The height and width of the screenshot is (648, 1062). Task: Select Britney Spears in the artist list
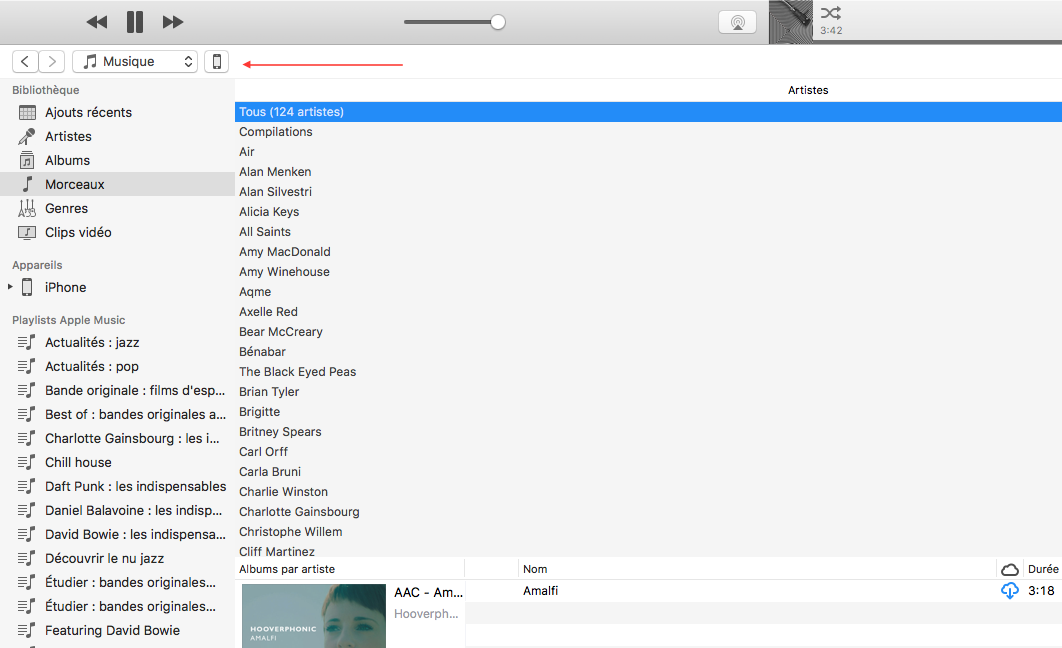[648, 431]
